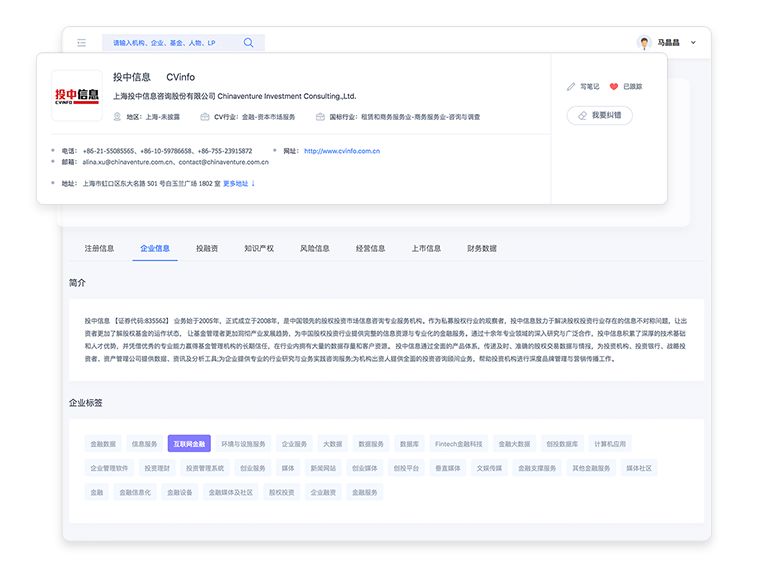Click the 我要纠错 button
The image size is (774, 586).
[x=600, y=116]
